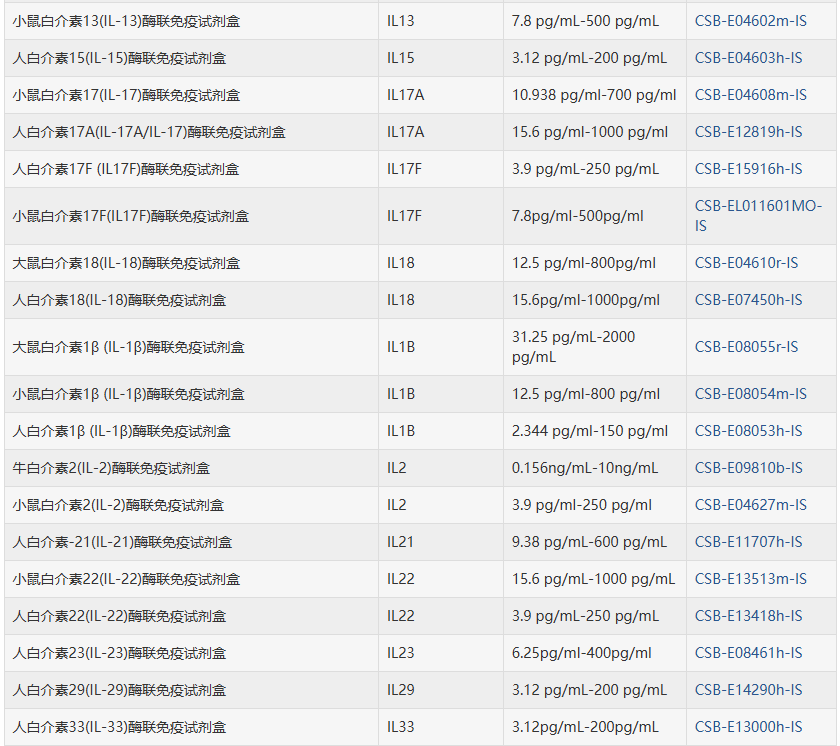Viewport: 840px width, 746px height.
Task: Select product name 人白介素33(IL-33)酶联免疫试剂盒
Action: (x=119, y=727)
